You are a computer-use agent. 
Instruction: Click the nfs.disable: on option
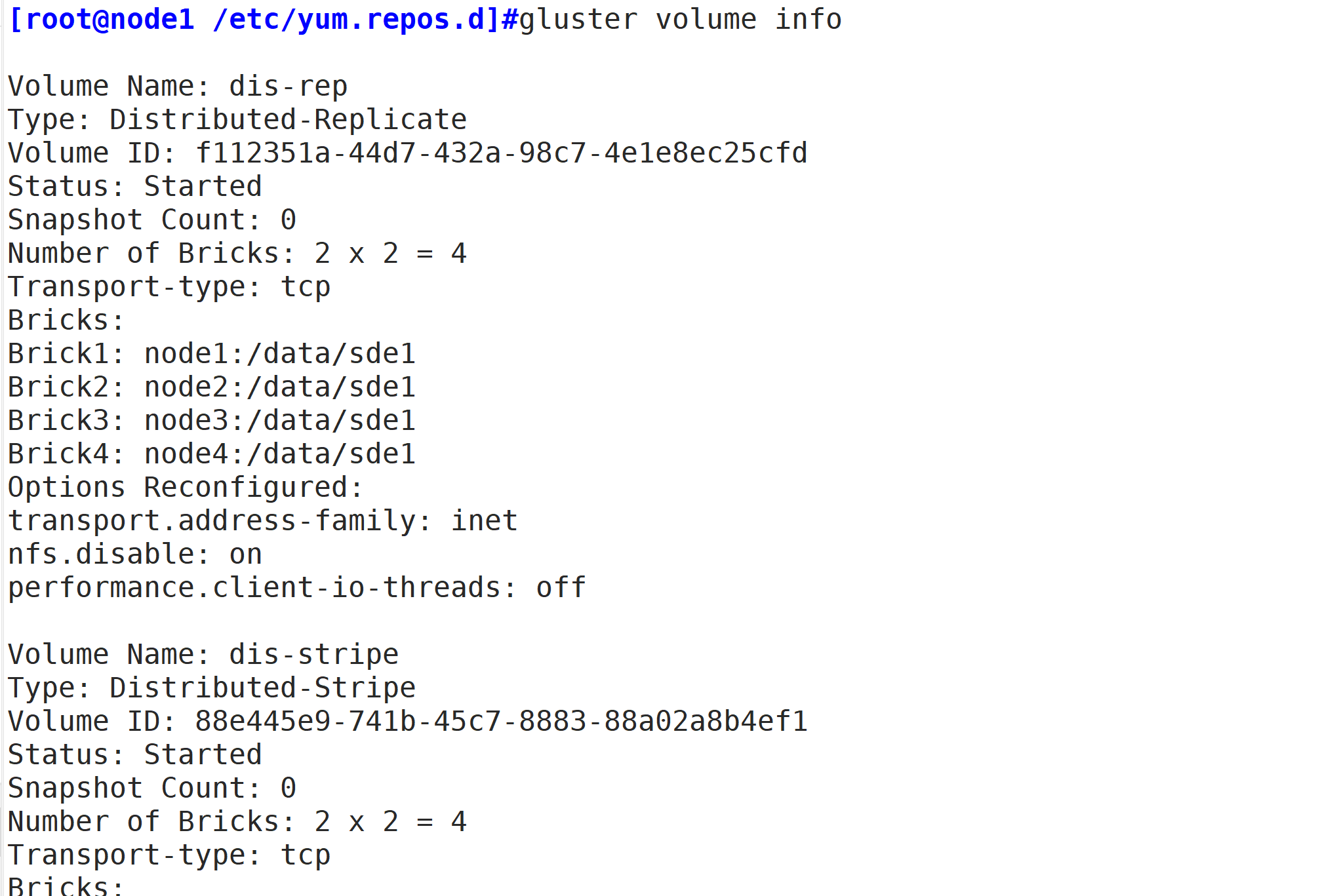click(135, 555)
